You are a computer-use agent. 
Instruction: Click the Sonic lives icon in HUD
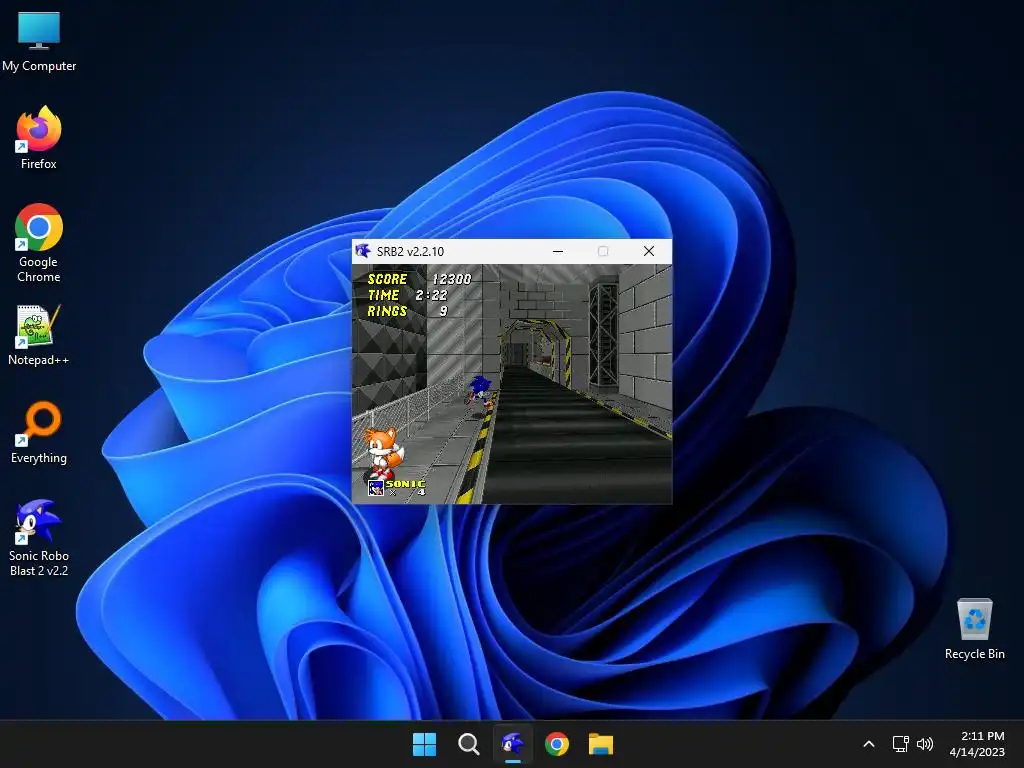click(x=376, y=487)
